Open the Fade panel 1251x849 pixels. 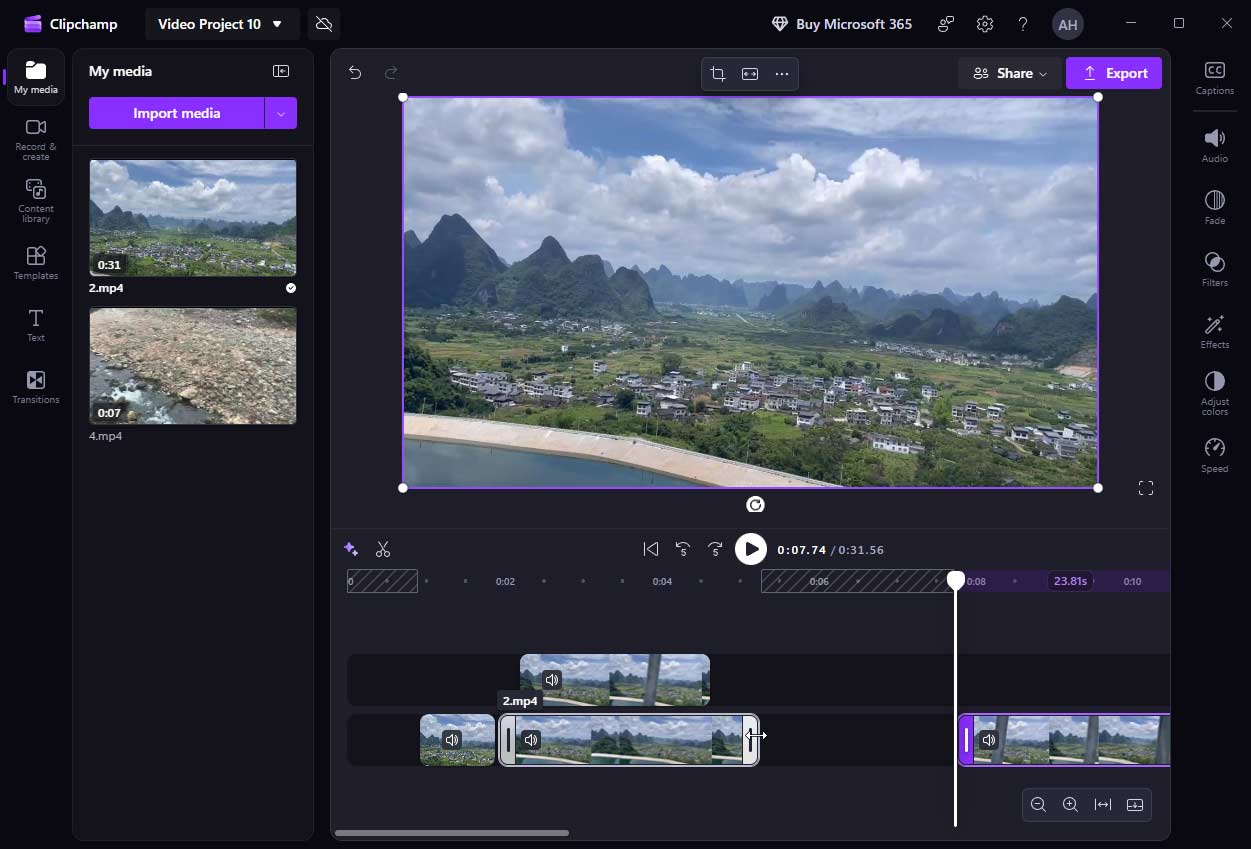(1213, 206)
